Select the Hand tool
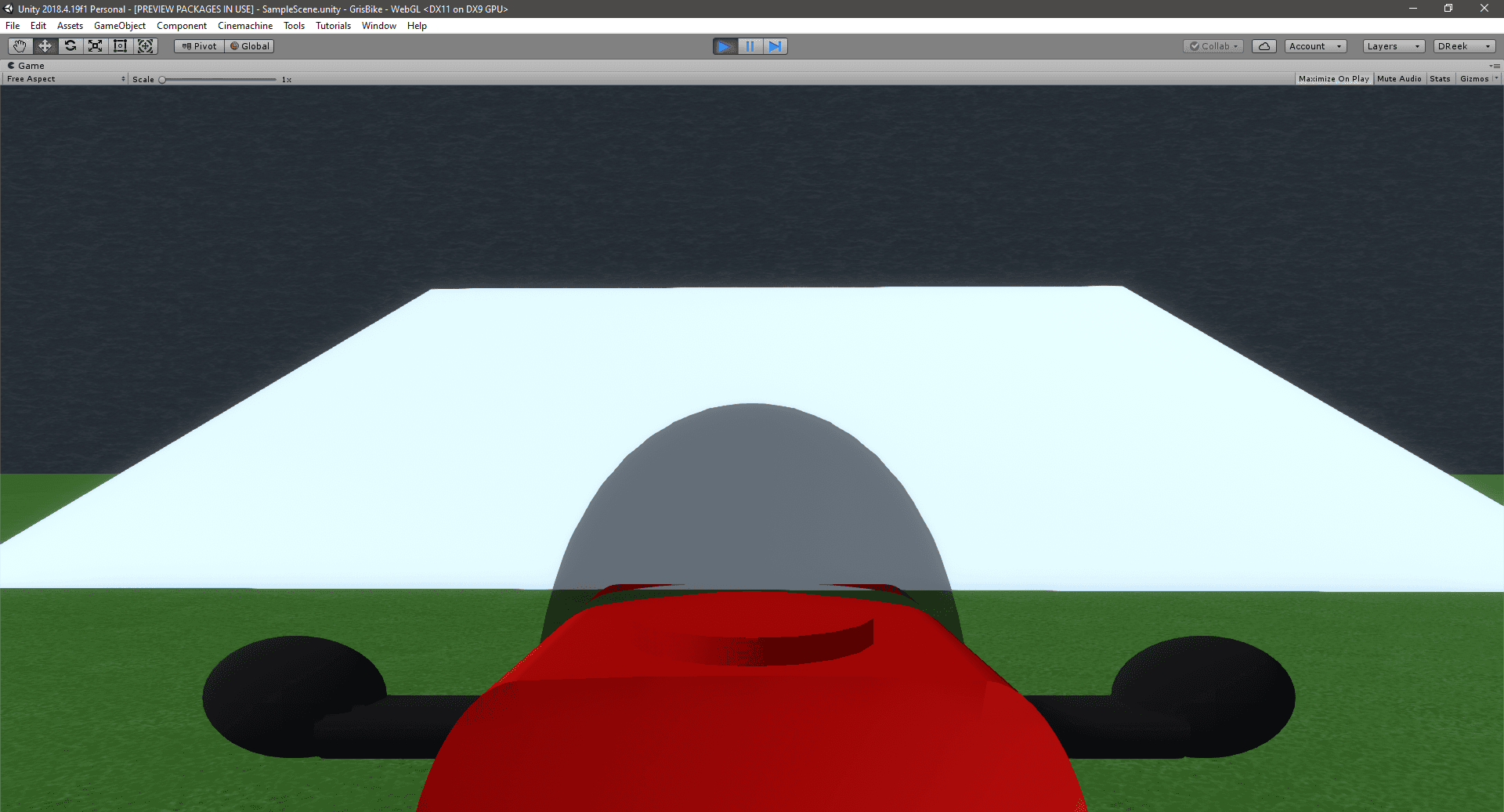The image size is (1504, 812). (19, 46)
